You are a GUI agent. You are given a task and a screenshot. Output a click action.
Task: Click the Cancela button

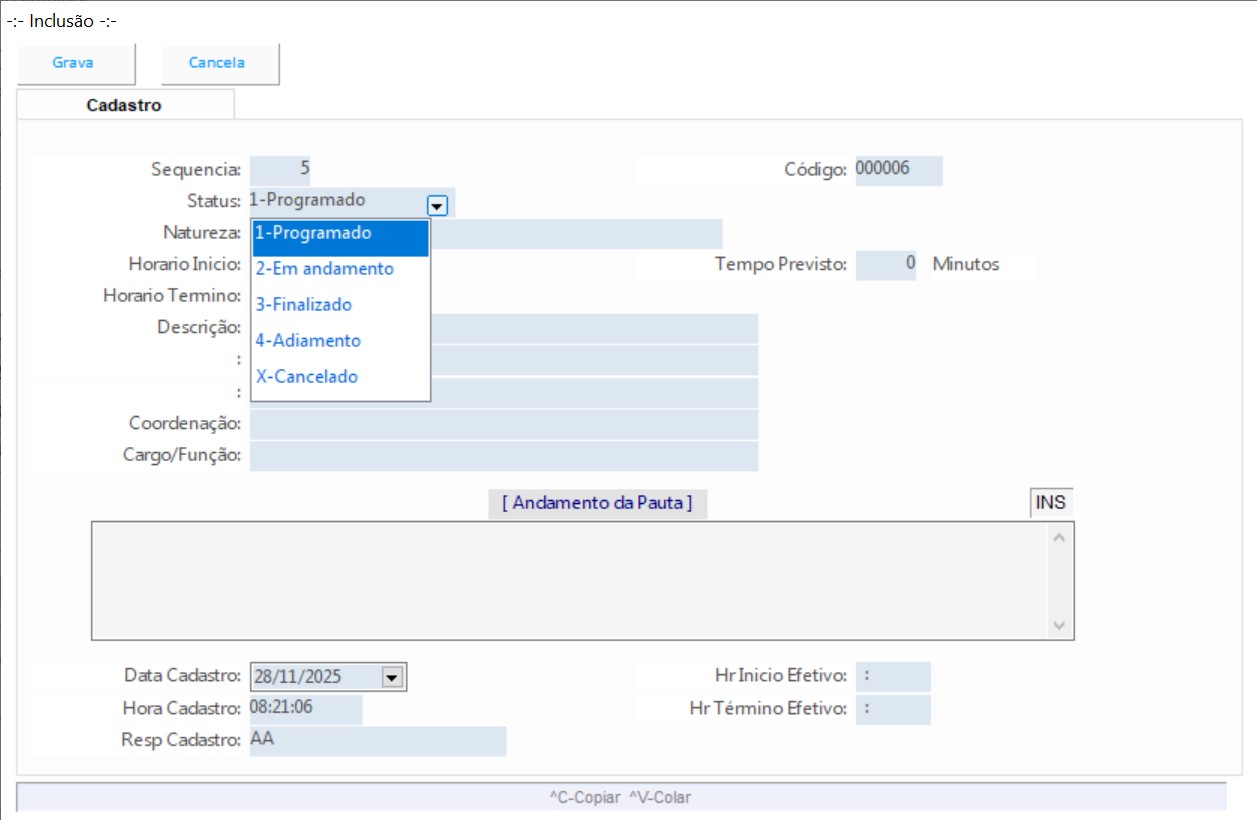(x=218, y=63)
